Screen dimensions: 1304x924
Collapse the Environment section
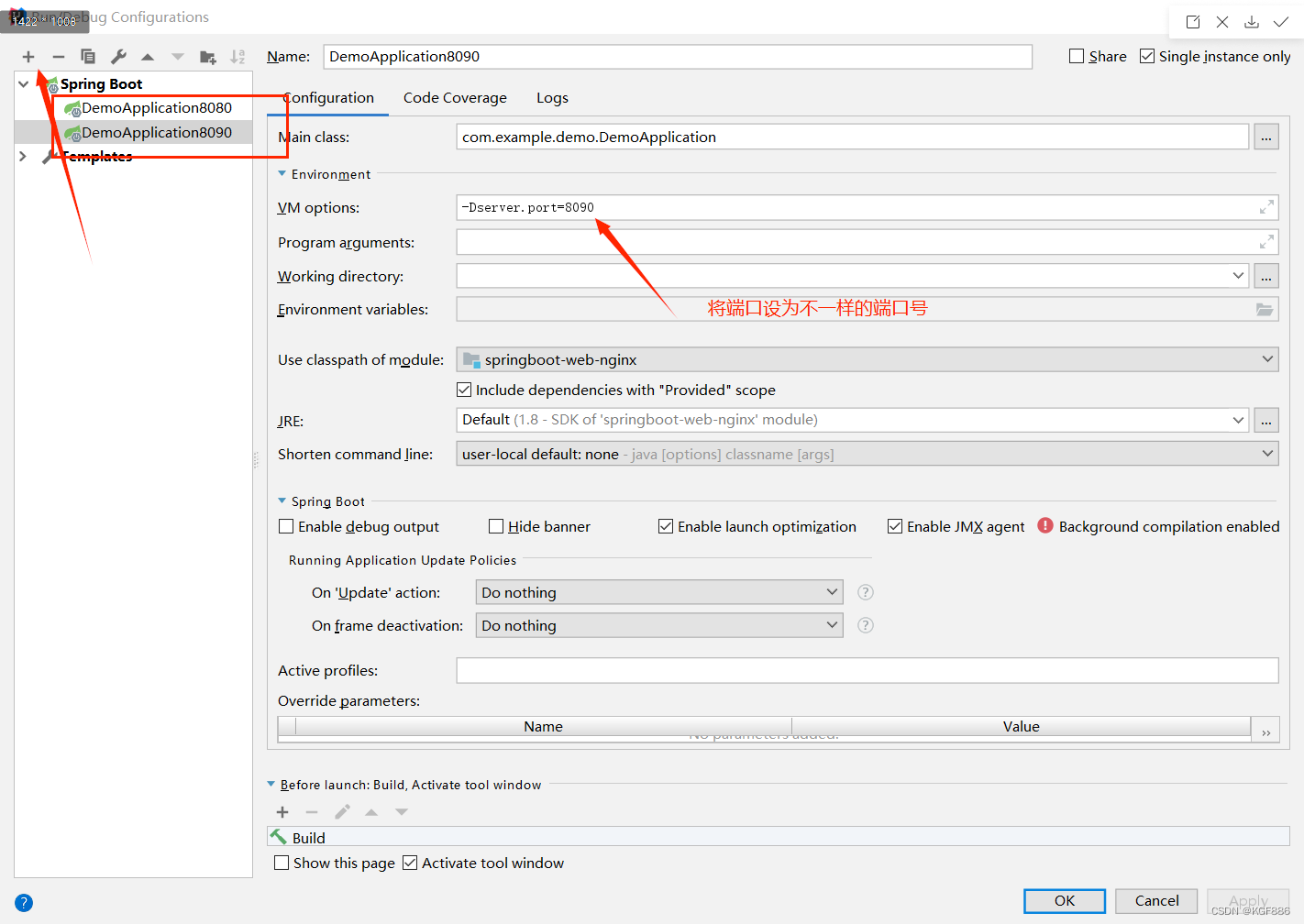pyautogui.click(x=282, y=173)
